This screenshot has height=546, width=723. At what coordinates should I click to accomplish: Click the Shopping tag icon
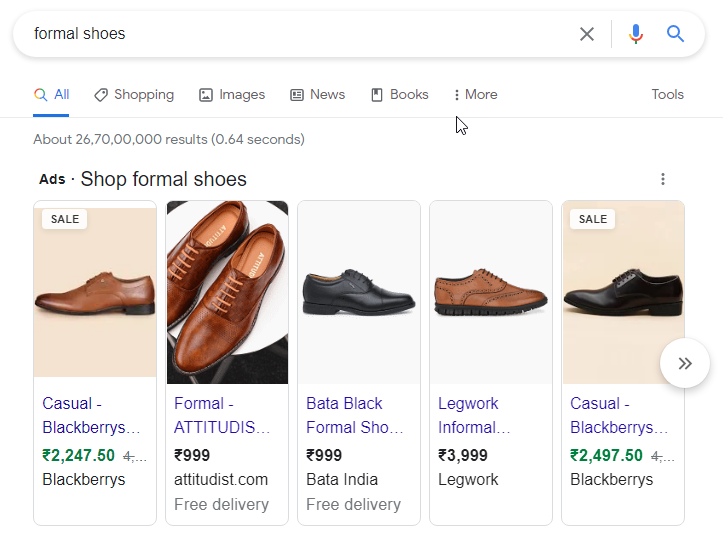(101, 95)
